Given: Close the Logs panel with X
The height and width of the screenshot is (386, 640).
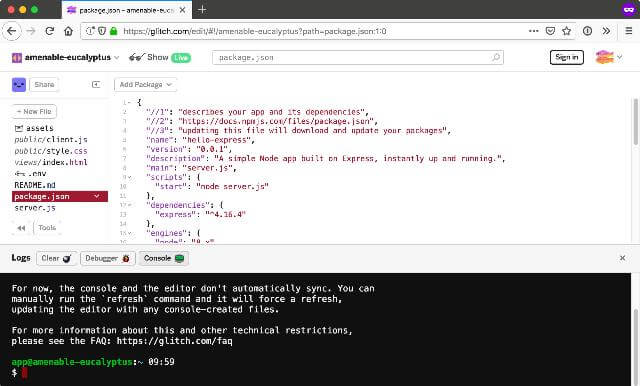Looking at the screenshot, I should point(622,258).
